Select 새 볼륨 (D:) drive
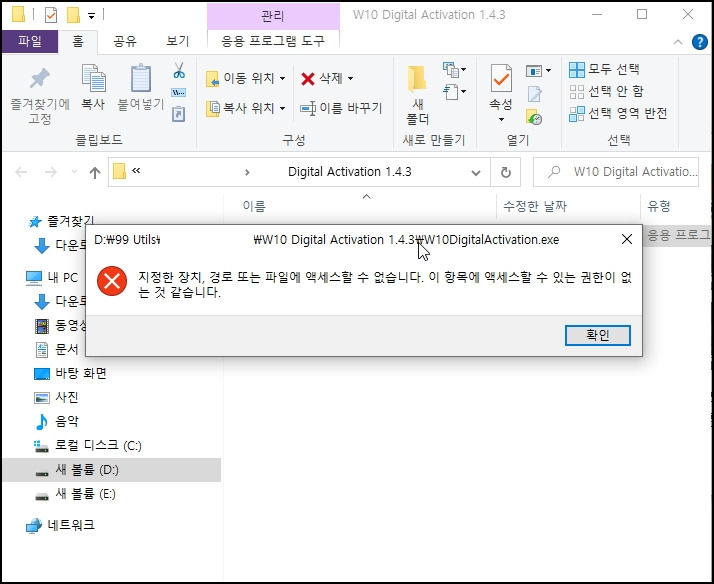 point(111,470)
